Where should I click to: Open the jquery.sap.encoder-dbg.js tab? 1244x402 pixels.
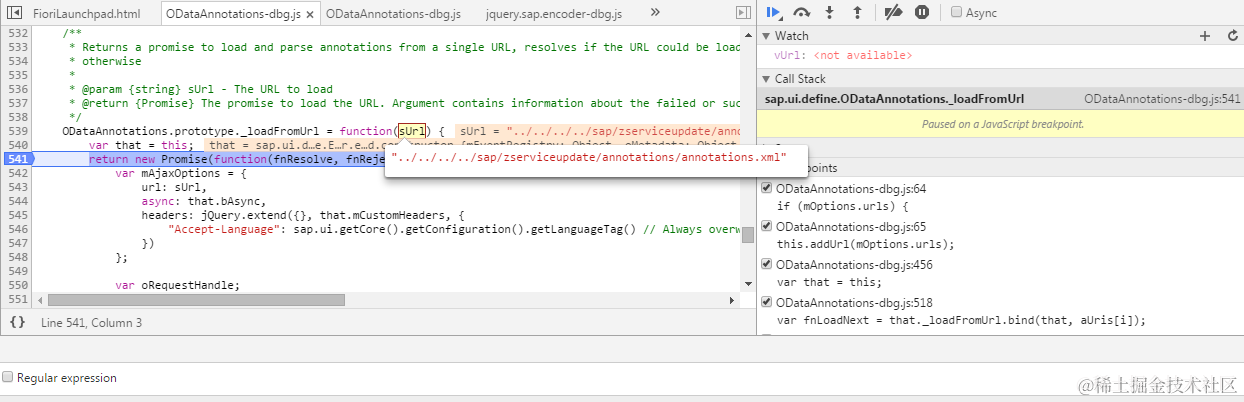tap(553, 14)
